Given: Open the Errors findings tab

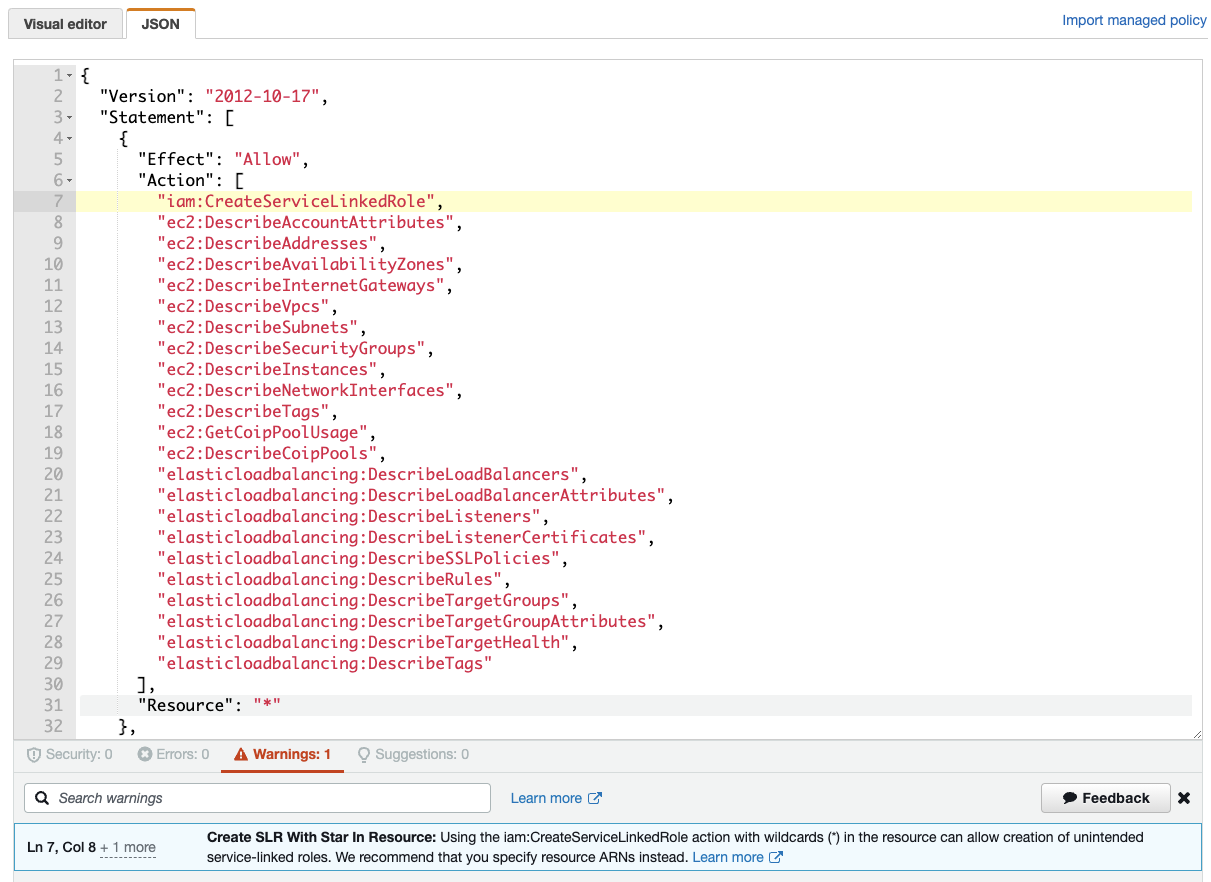Looking at the screenshot, I should (x=173, y=754).
